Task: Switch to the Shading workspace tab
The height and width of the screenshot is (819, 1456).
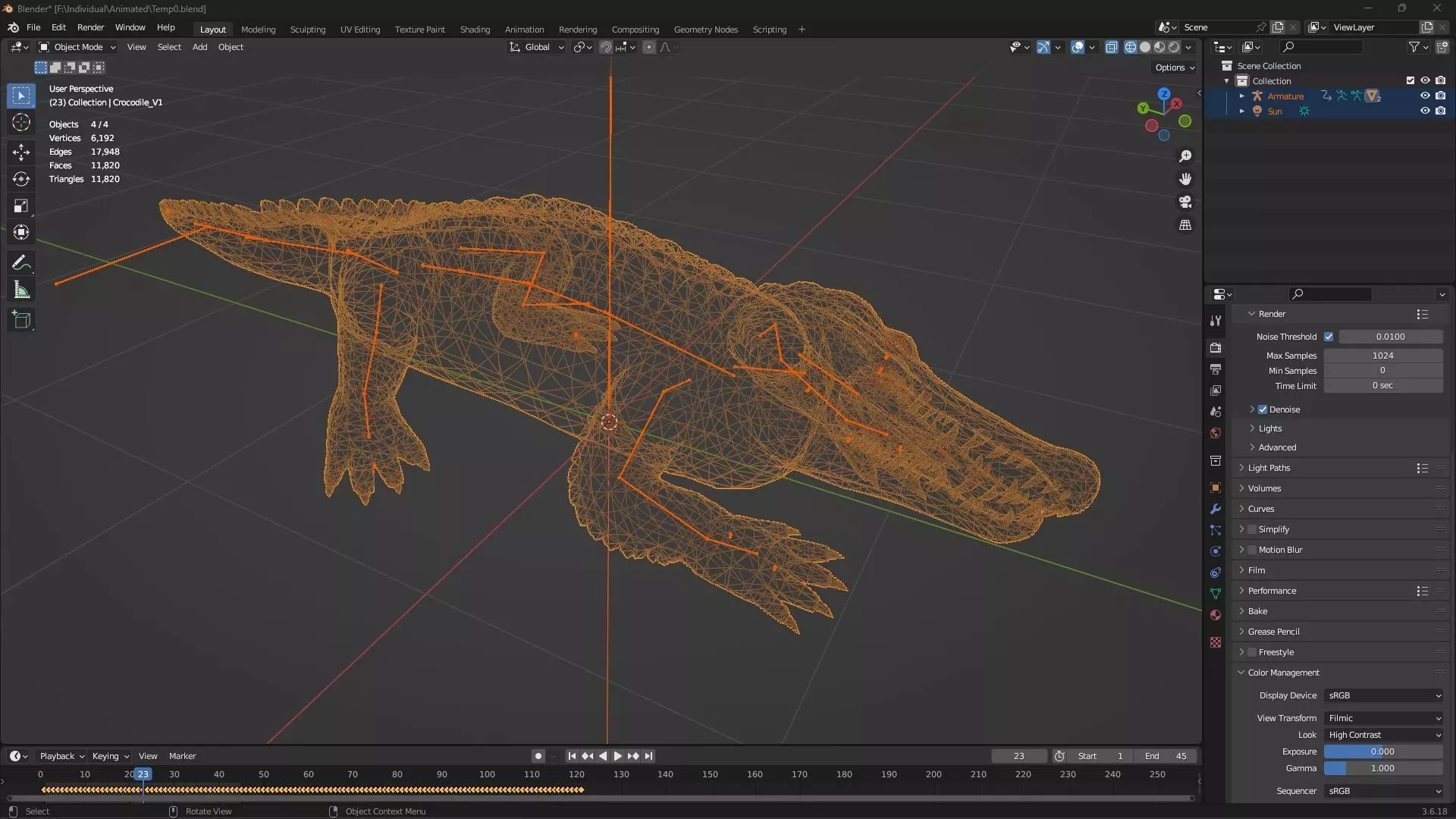Action: [475, 30]
